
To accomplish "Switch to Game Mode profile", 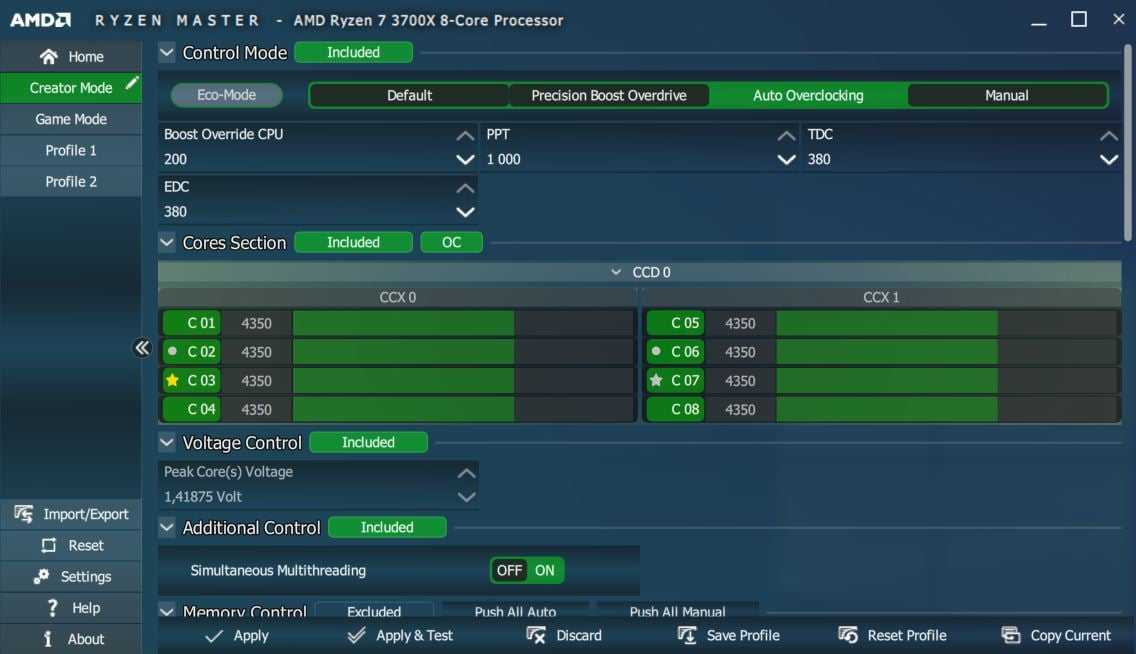I will (71, 119).
